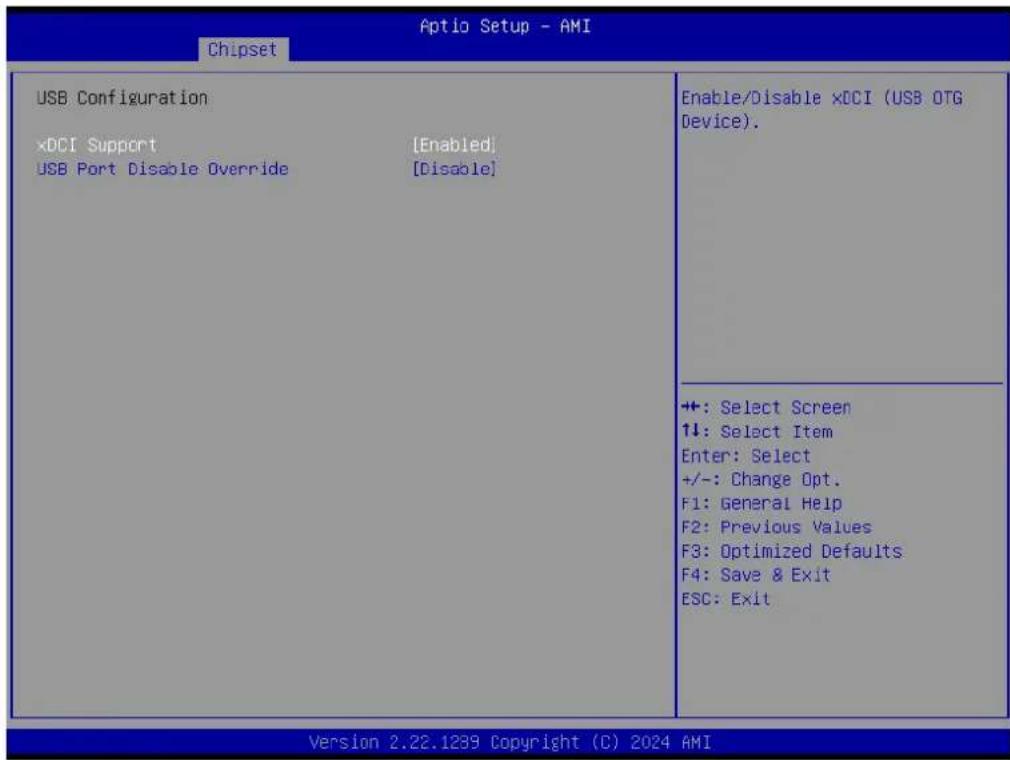
Task: Click the Select Item key hint
Action: pos(757,432)
